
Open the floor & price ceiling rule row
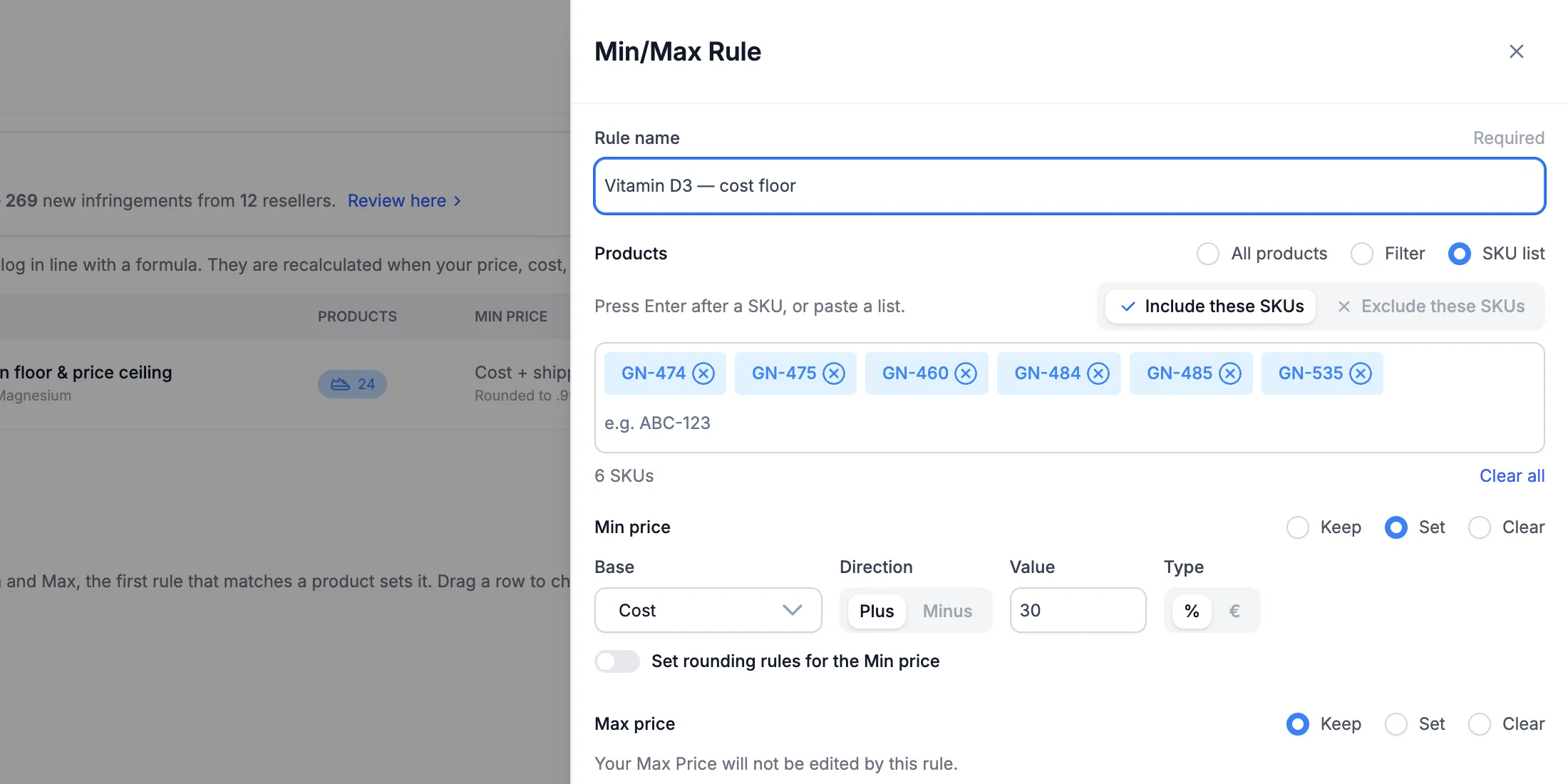click(285, 383)
